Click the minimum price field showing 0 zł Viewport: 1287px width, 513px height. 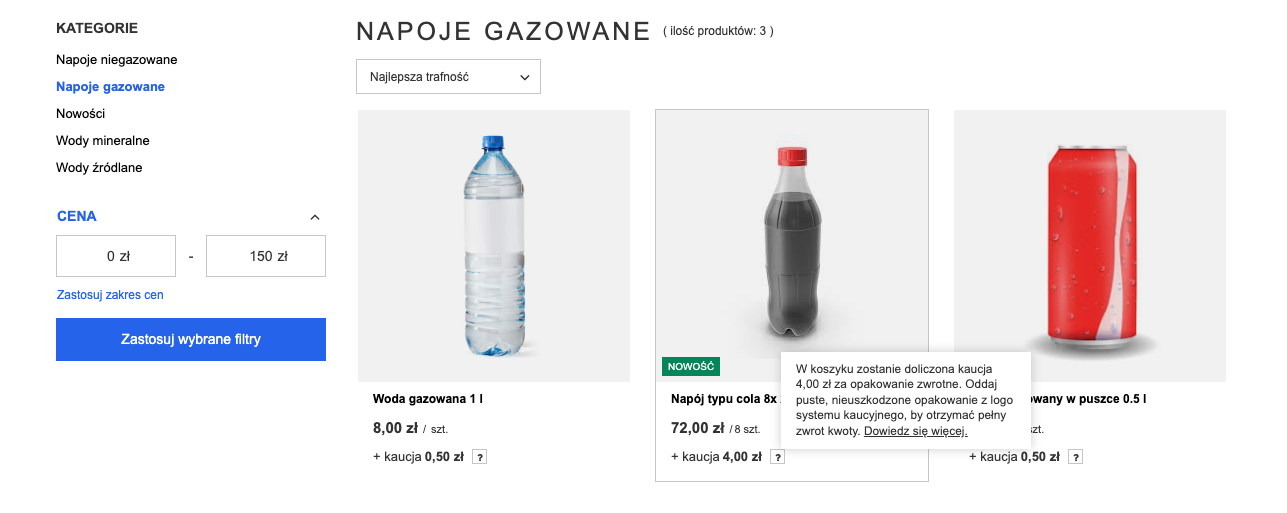click(x=116, y=256)
